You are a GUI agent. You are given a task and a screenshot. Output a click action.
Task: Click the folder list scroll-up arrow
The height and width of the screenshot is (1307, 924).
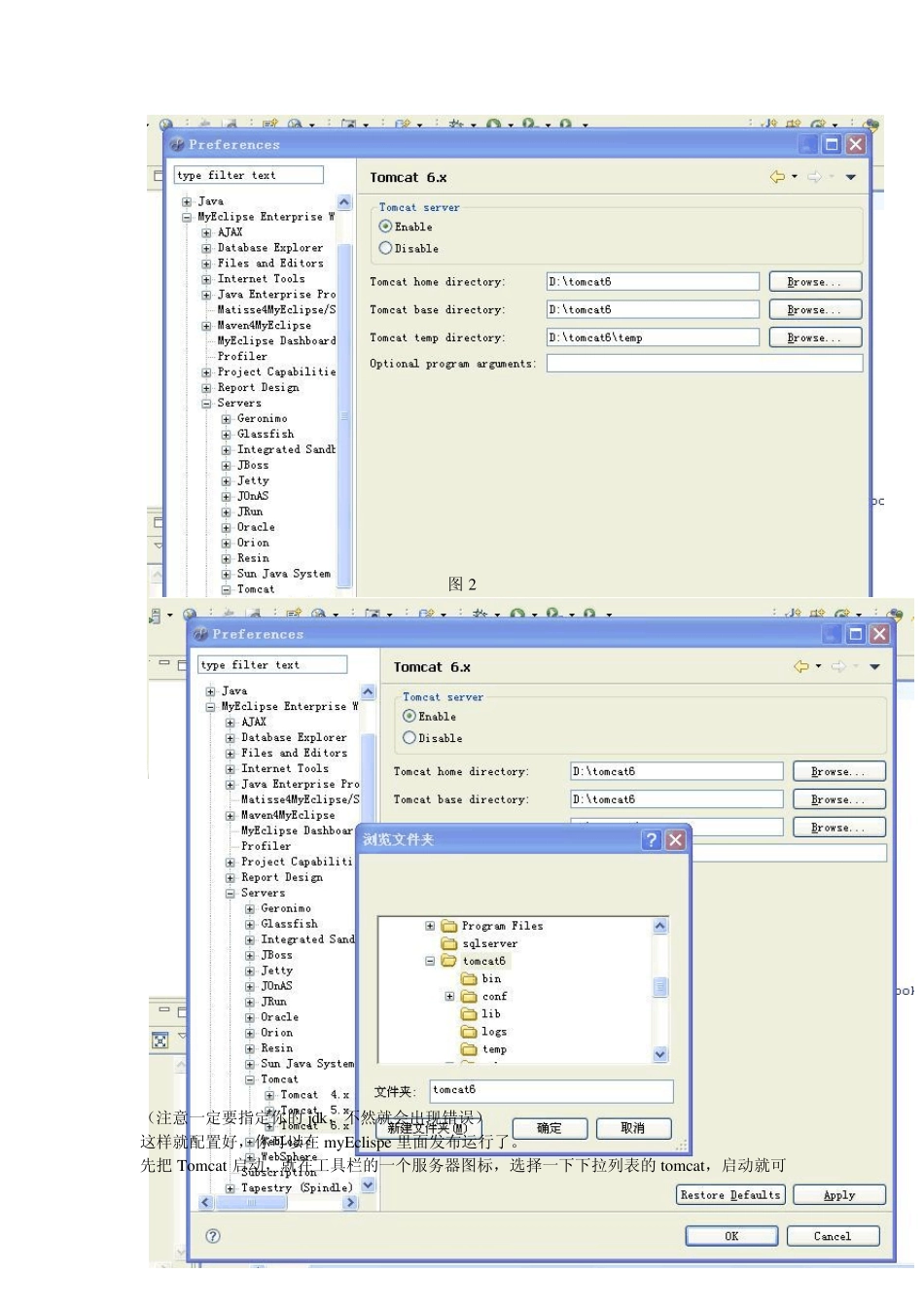[x=660, y=926]
